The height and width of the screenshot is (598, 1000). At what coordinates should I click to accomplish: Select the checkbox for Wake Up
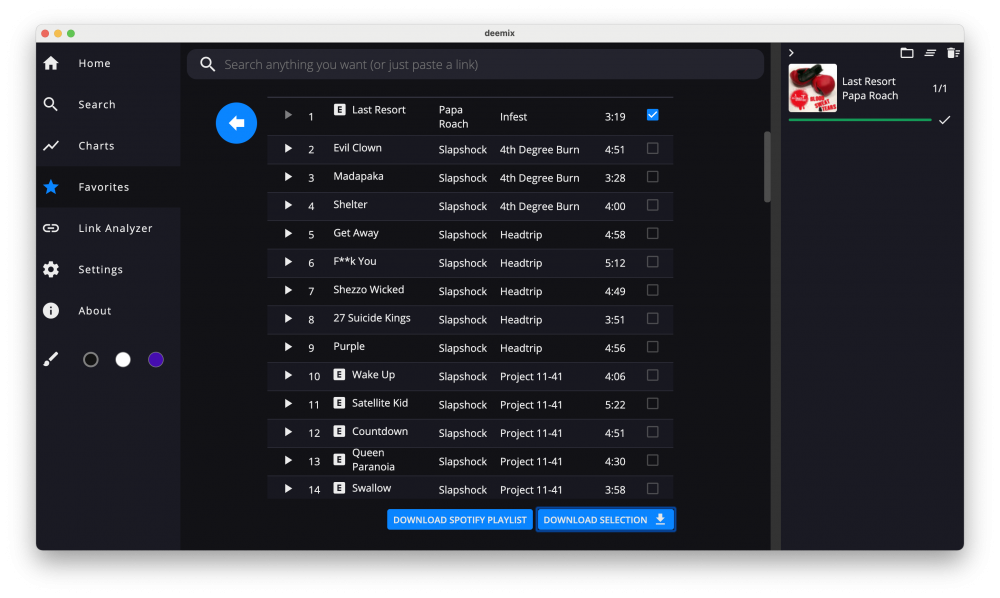(653, 375)
